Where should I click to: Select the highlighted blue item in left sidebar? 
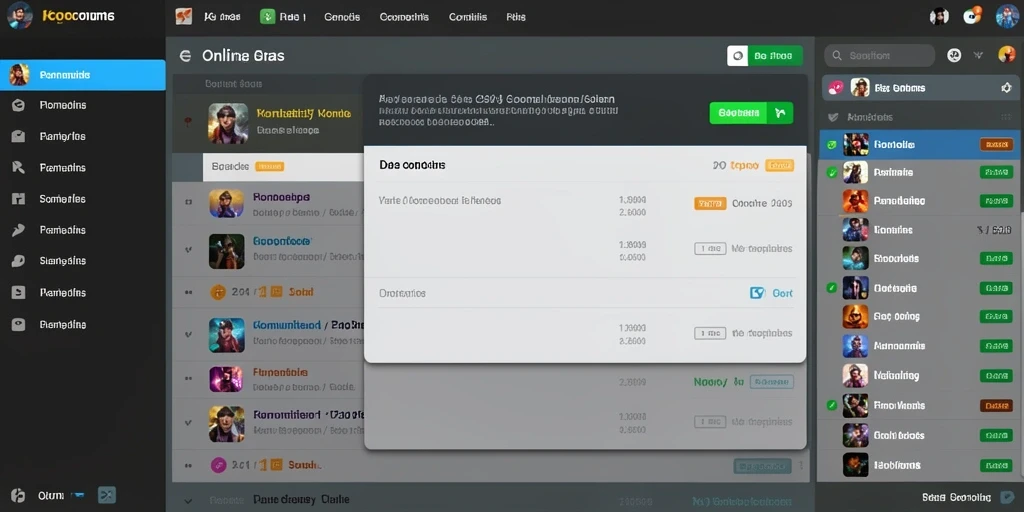83,75
